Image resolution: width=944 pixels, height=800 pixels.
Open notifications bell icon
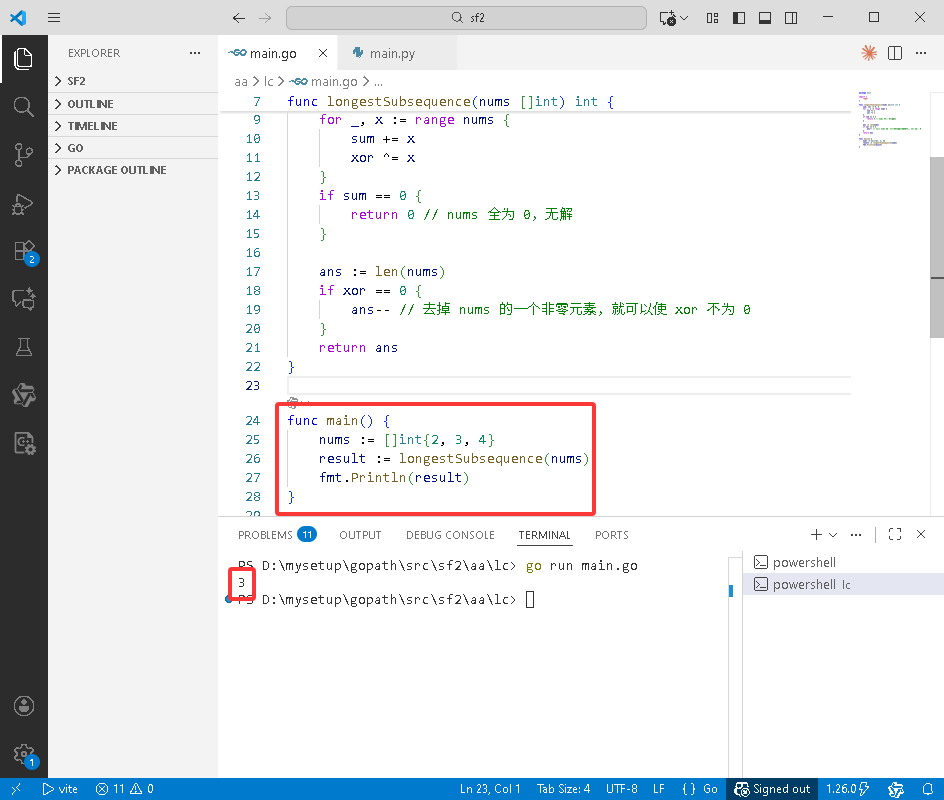(928, 789)
